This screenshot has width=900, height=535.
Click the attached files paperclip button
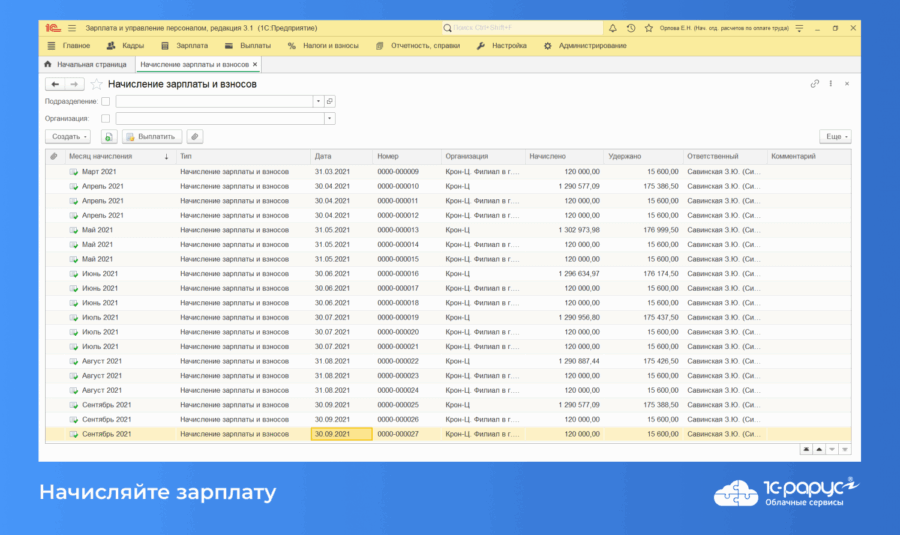[x=195, y=136]
